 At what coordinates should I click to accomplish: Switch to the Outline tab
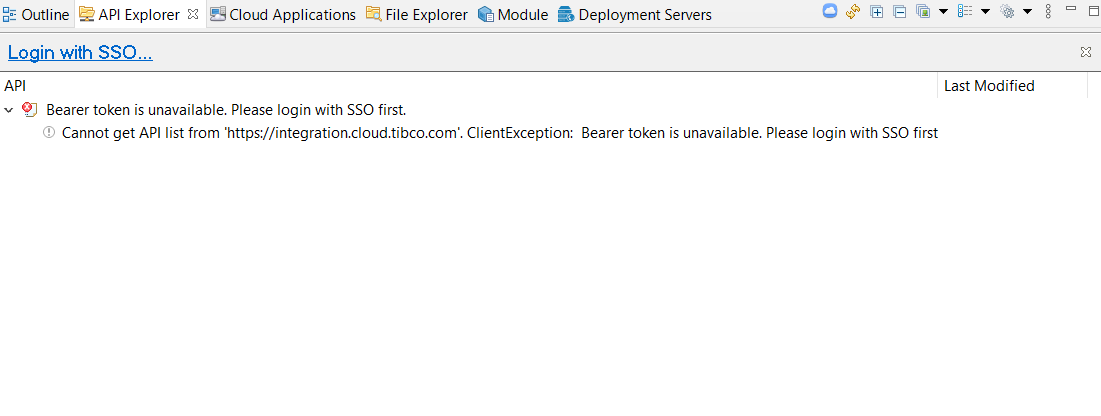click(36, 15)
